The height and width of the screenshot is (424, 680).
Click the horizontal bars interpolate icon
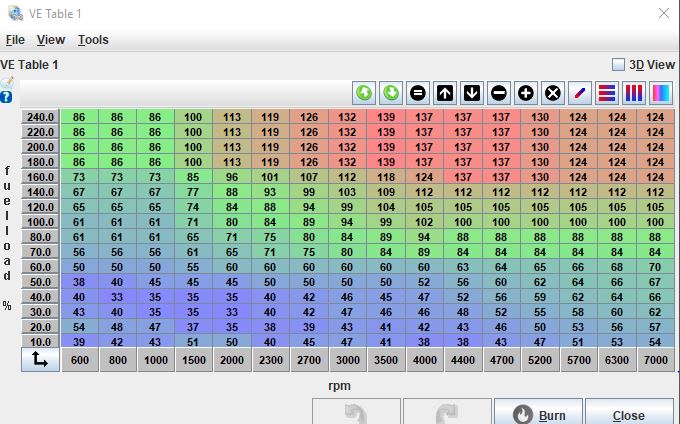[607, 93]
